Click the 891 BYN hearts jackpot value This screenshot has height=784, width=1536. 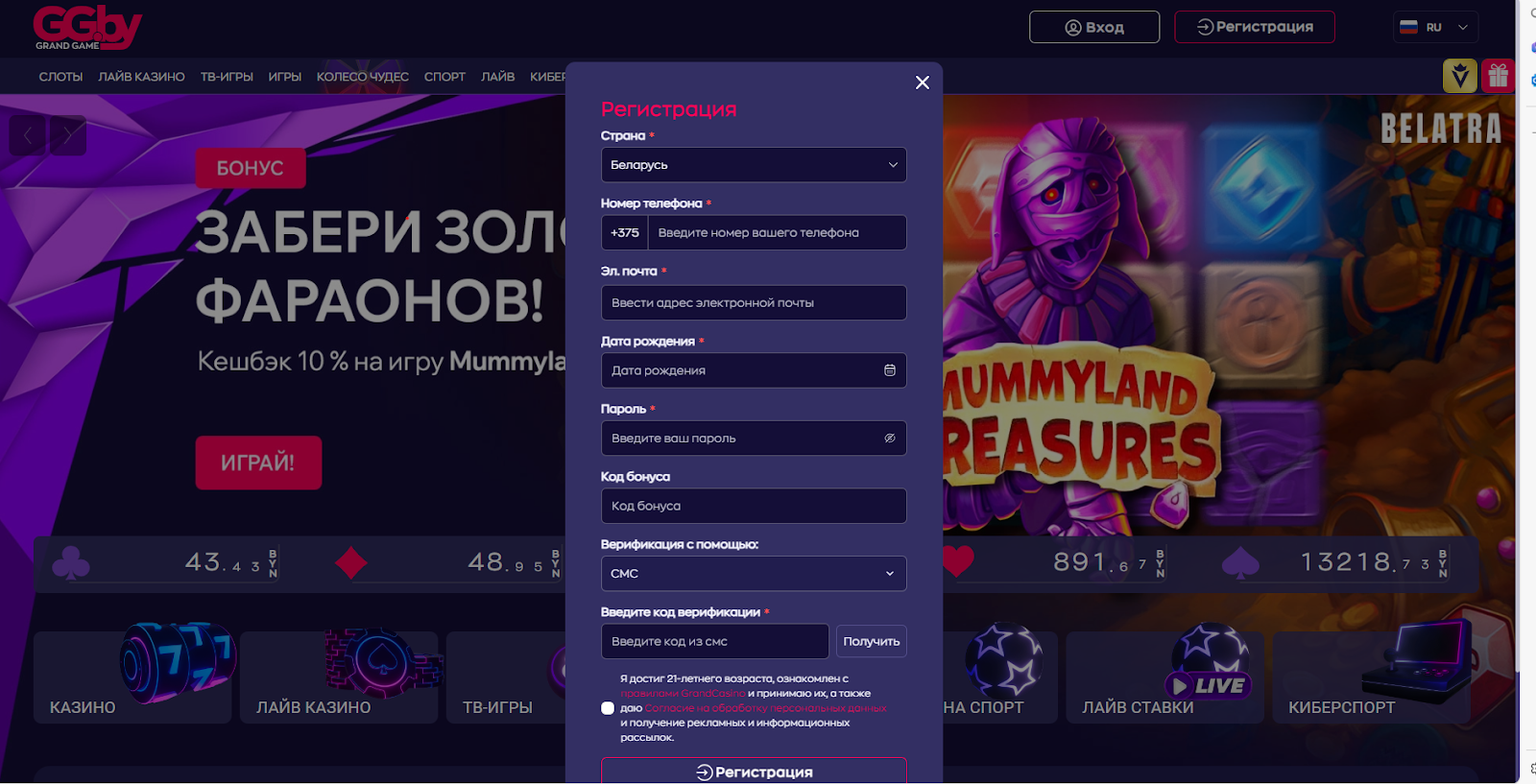click(1109, 562)
